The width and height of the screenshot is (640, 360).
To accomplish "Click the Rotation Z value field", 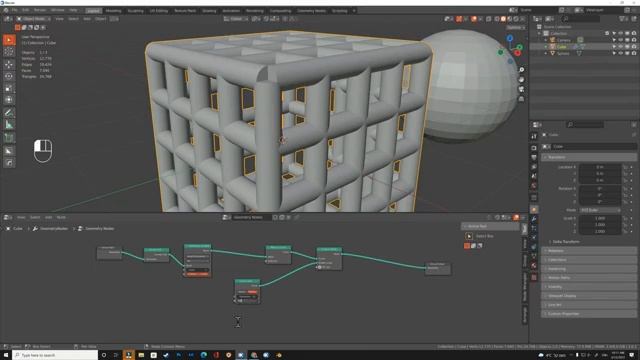I will tap(600, 202).
